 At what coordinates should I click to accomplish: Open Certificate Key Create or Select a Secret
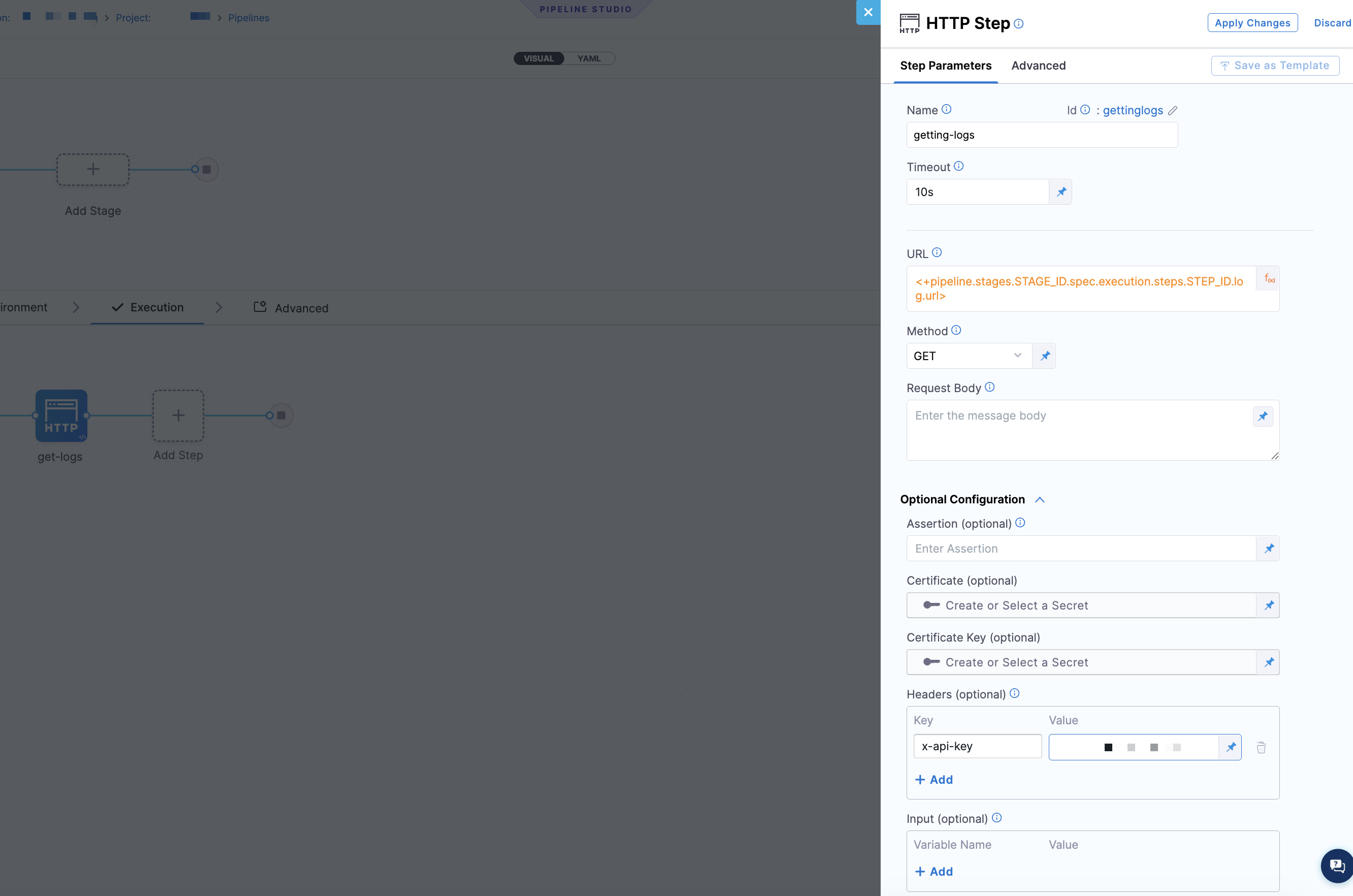pyautogui.click(x=1081, y=662)
